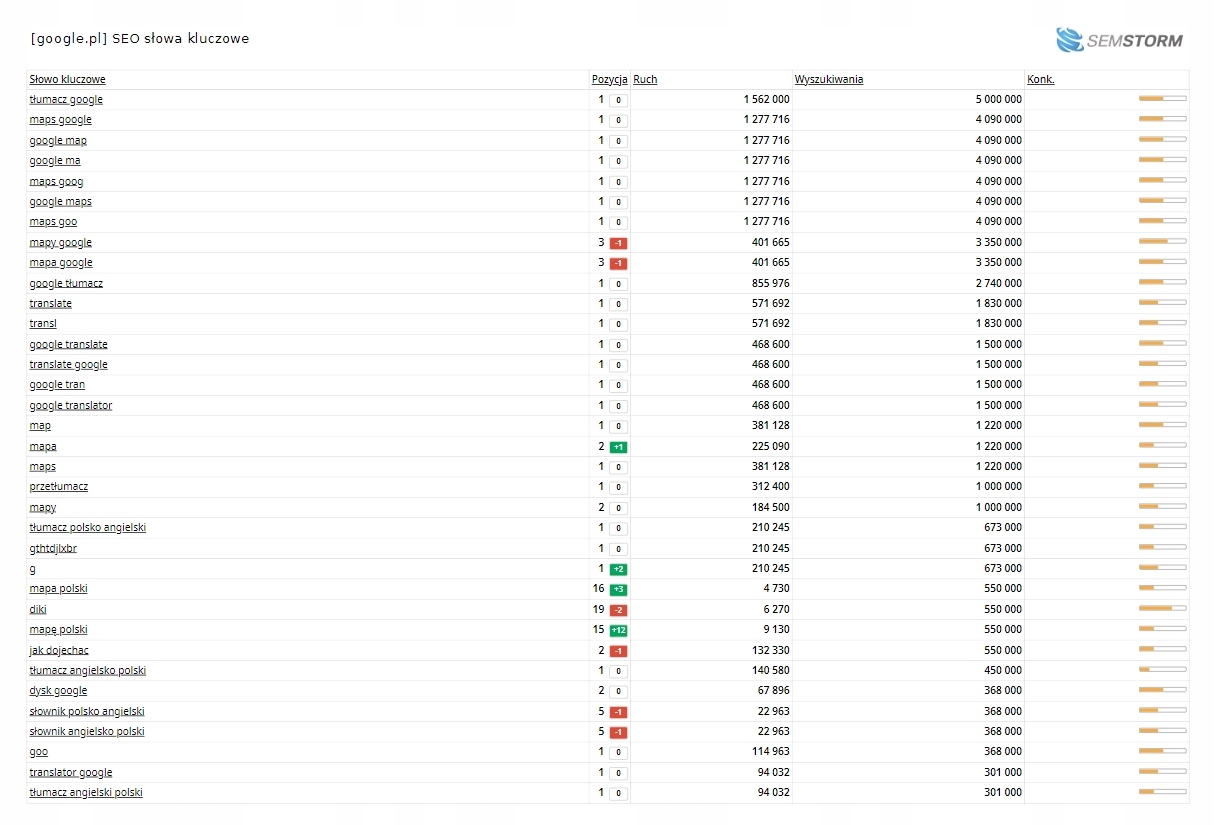Click -1 badge in słownik angielsko polski row
This screenshot has height=825, width=1215.
(618, 732)
